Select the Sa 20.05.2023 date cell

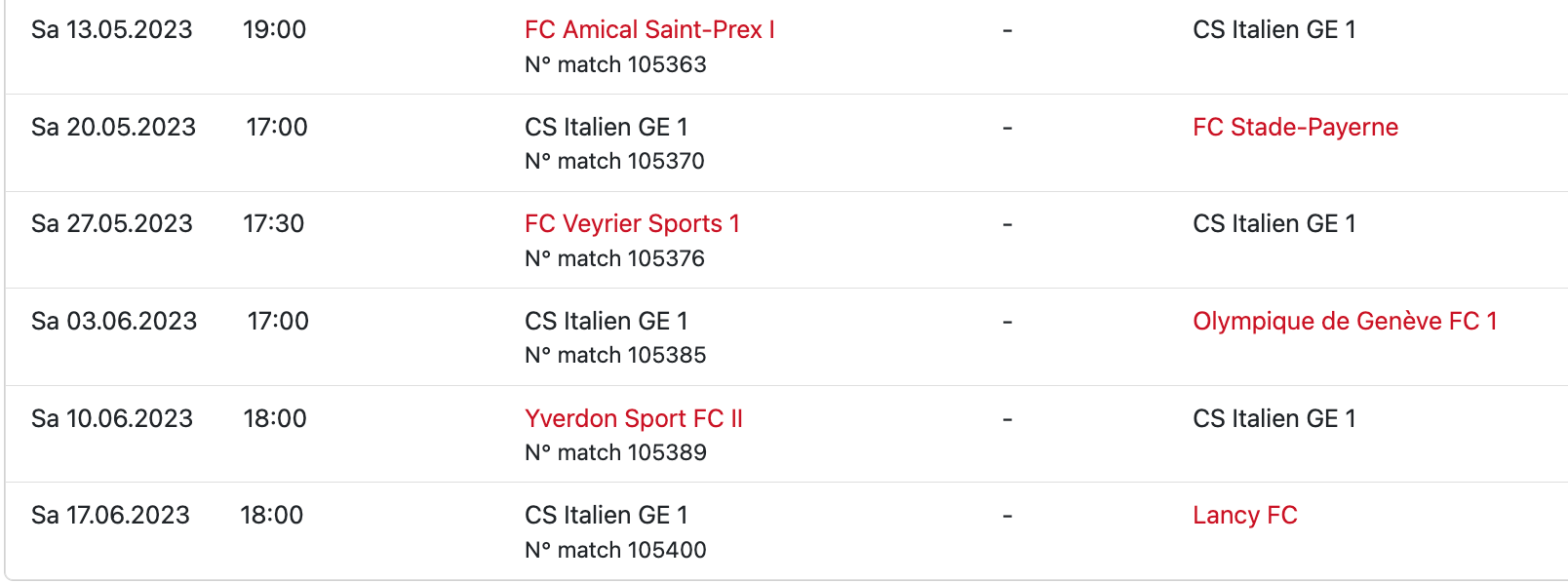pyautogui.click(x=113, y=128)
